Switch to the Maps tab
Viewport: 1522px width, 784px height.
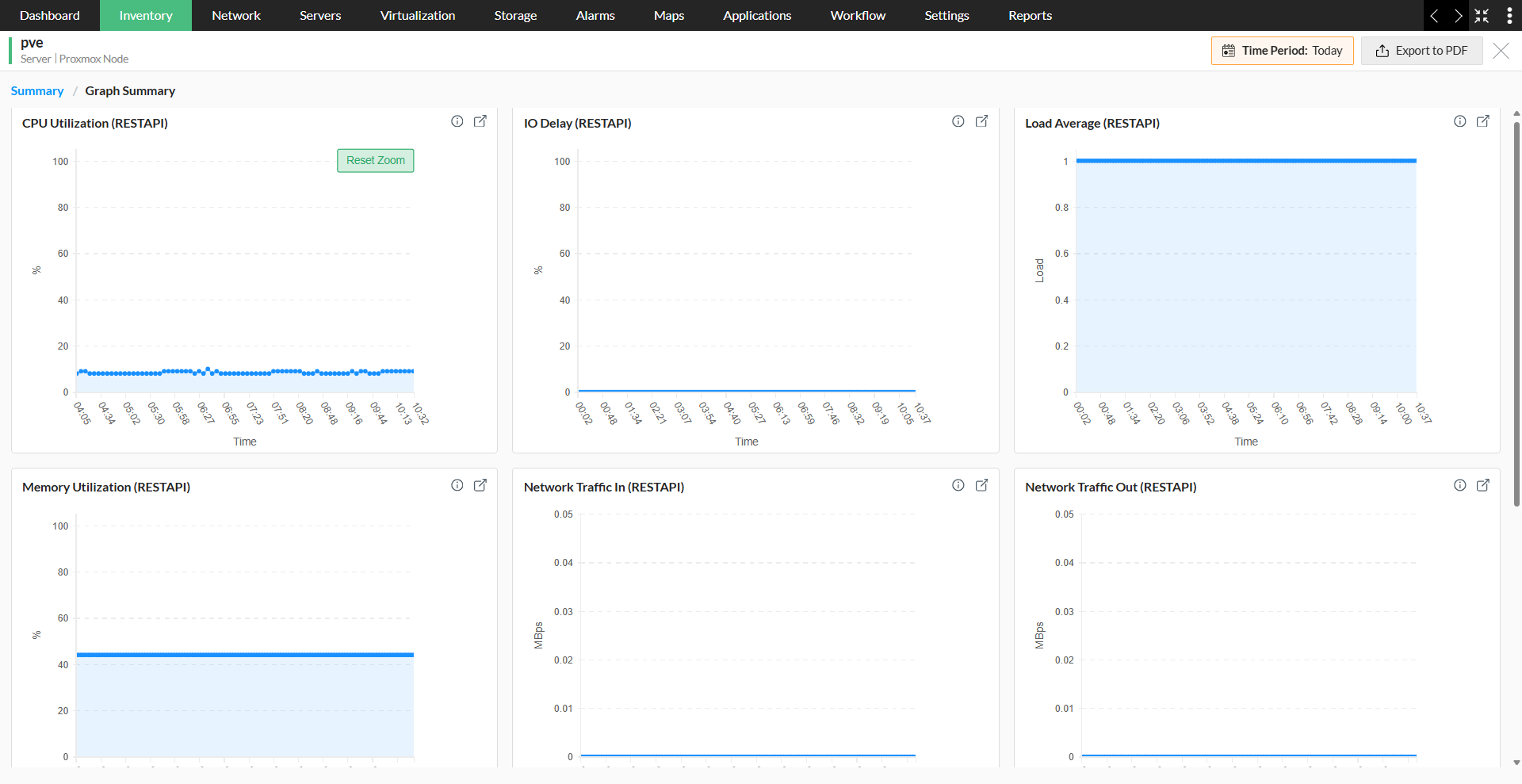(669, 15)
